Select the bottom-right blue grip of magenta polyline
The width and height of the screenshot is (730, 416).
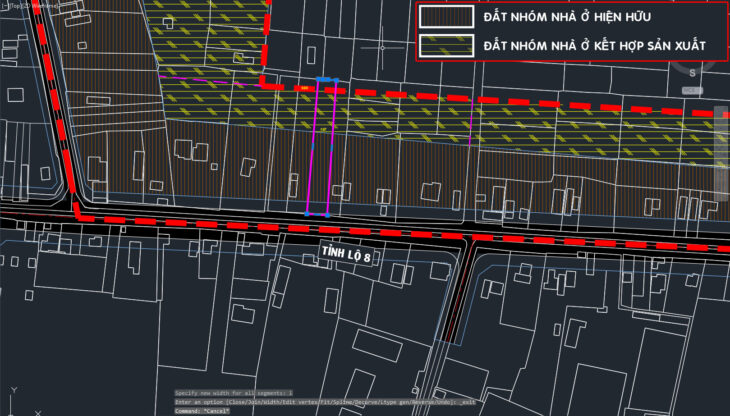328,214
